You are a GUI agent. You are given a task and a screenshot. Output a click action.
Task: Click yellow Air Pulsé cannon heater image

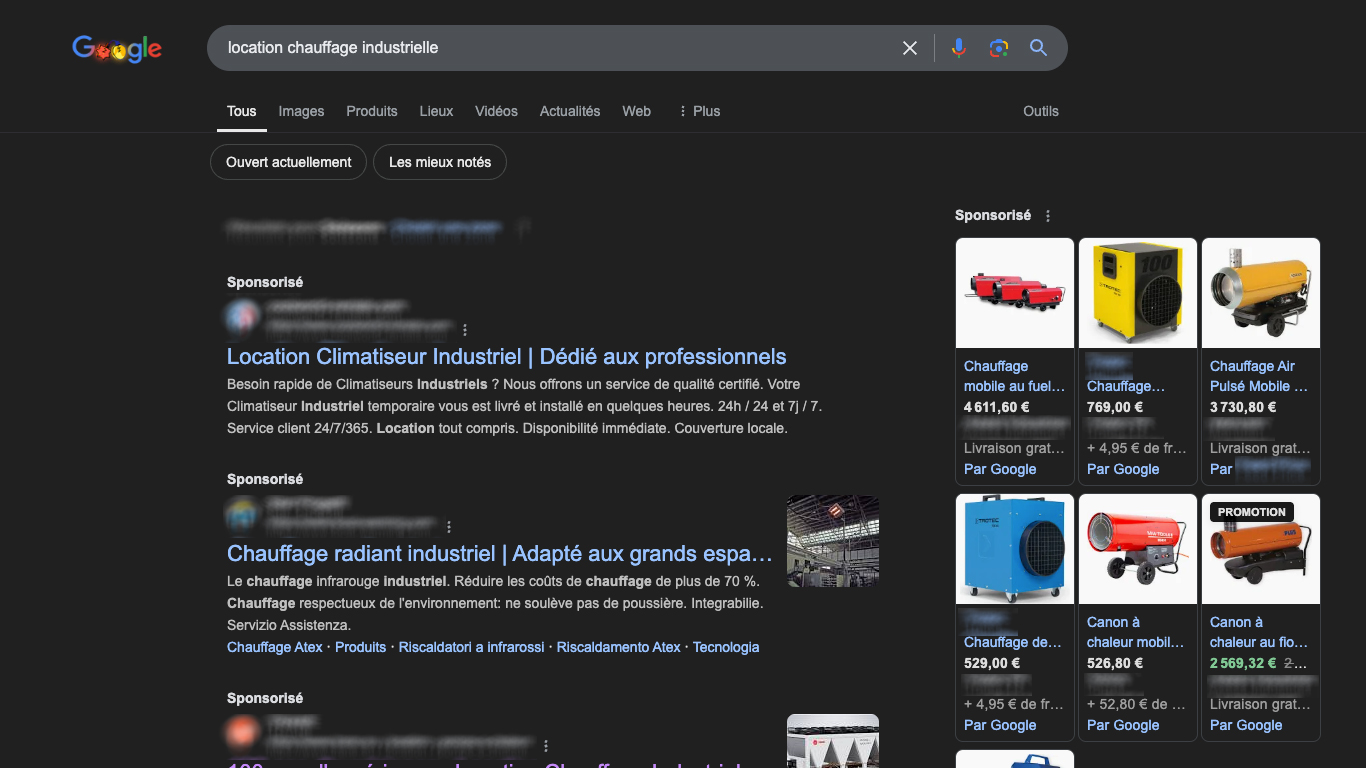pos(1261,293)
